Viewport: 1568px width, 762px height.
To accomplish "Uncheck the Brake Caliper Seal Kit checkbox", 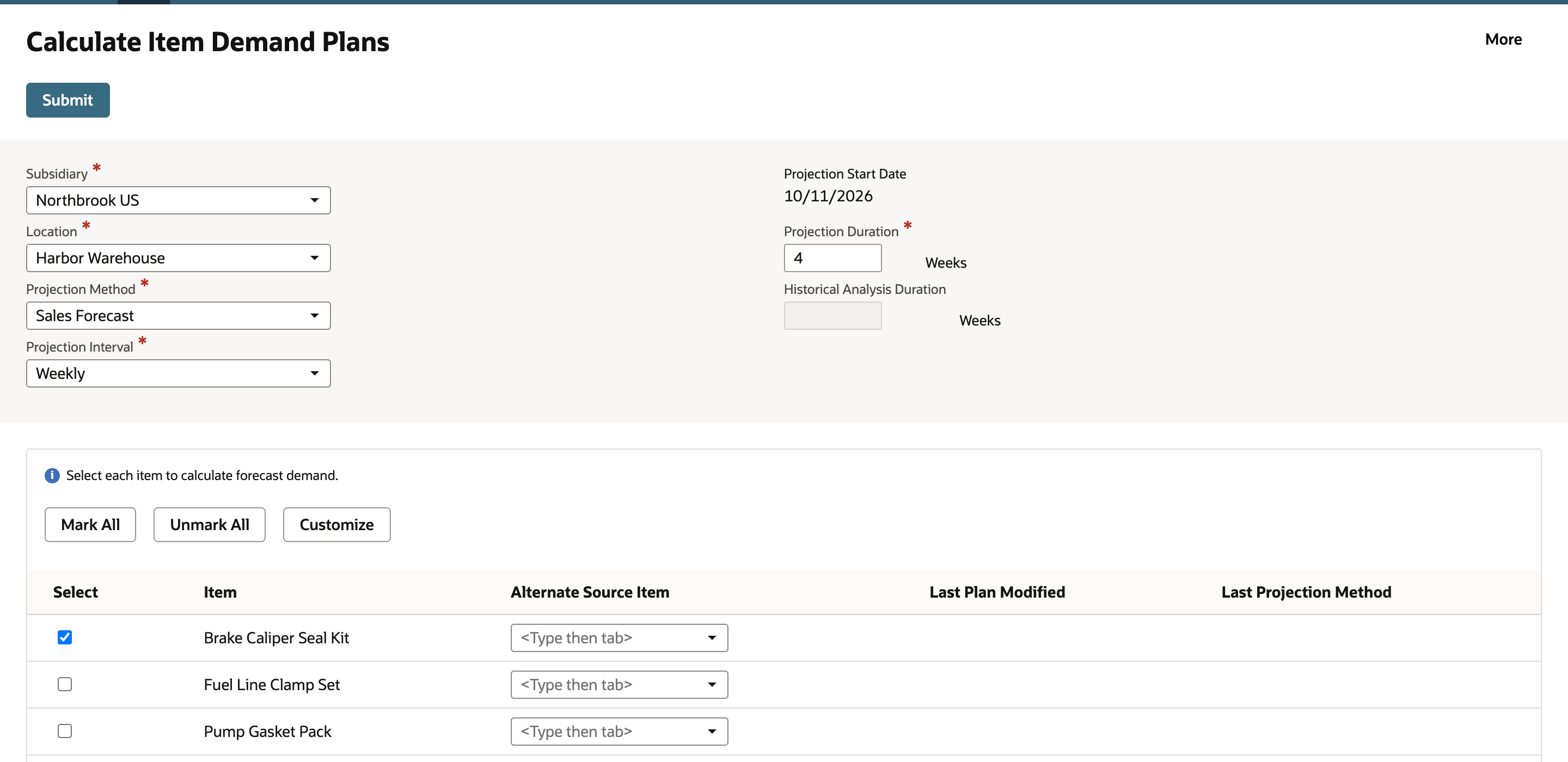I will point(65,637).
